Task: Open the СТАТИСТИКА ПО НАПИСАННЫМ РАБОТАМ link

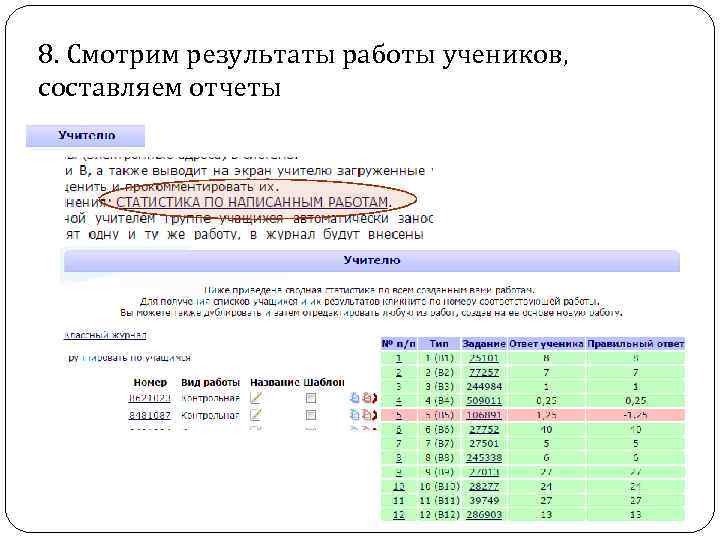Action: [x=253, y=202]
